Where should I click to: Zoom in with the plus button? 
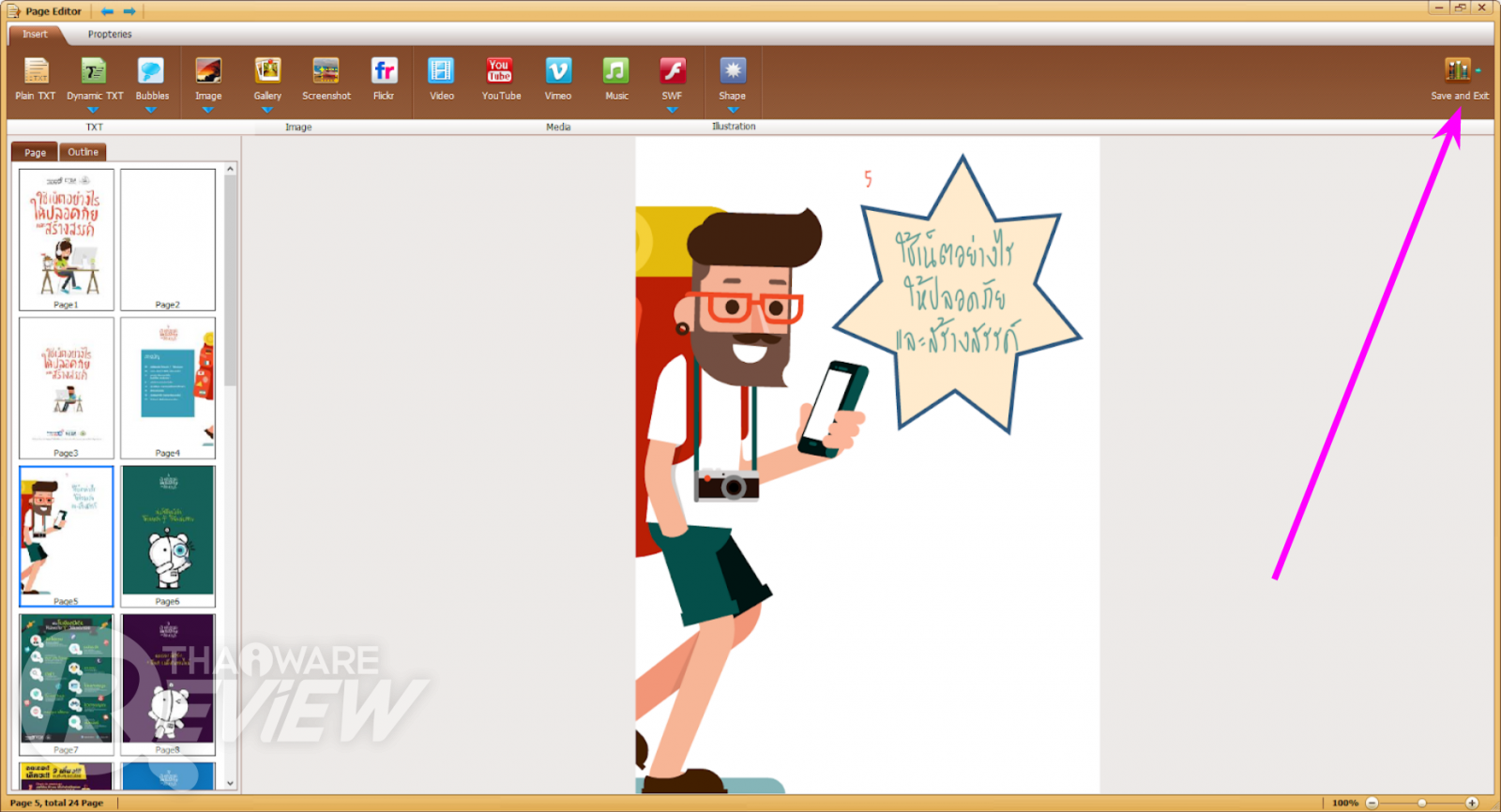(1472, 803)
